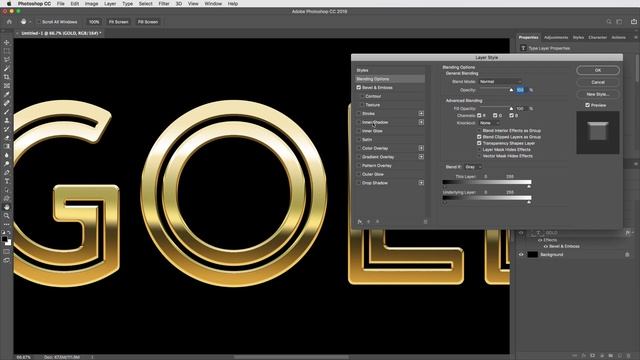This screenshot has width=640, height=360.
Task: Toggle Bevel & Emboss effect visibility eye
Action: (x=545, y=247)
